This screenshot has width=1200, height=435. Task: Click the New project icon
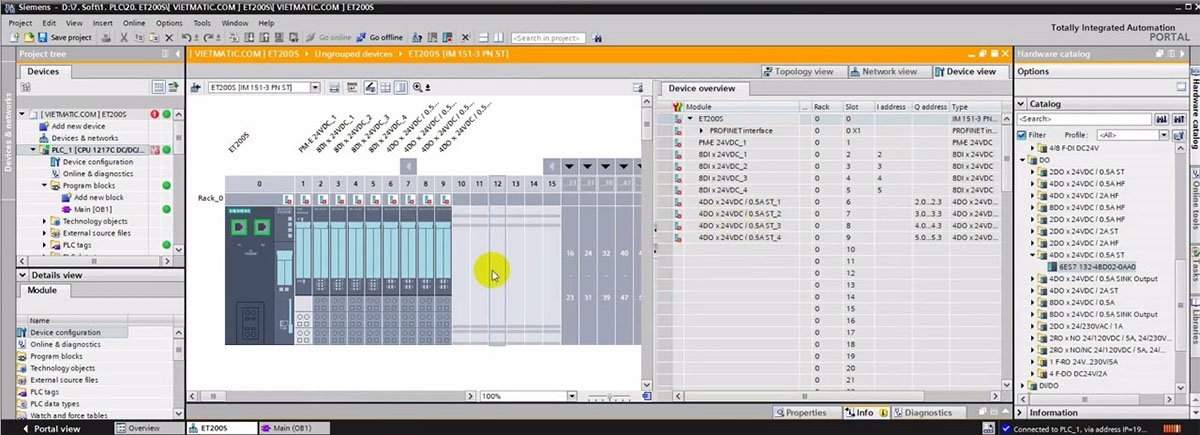pos(13,37)
